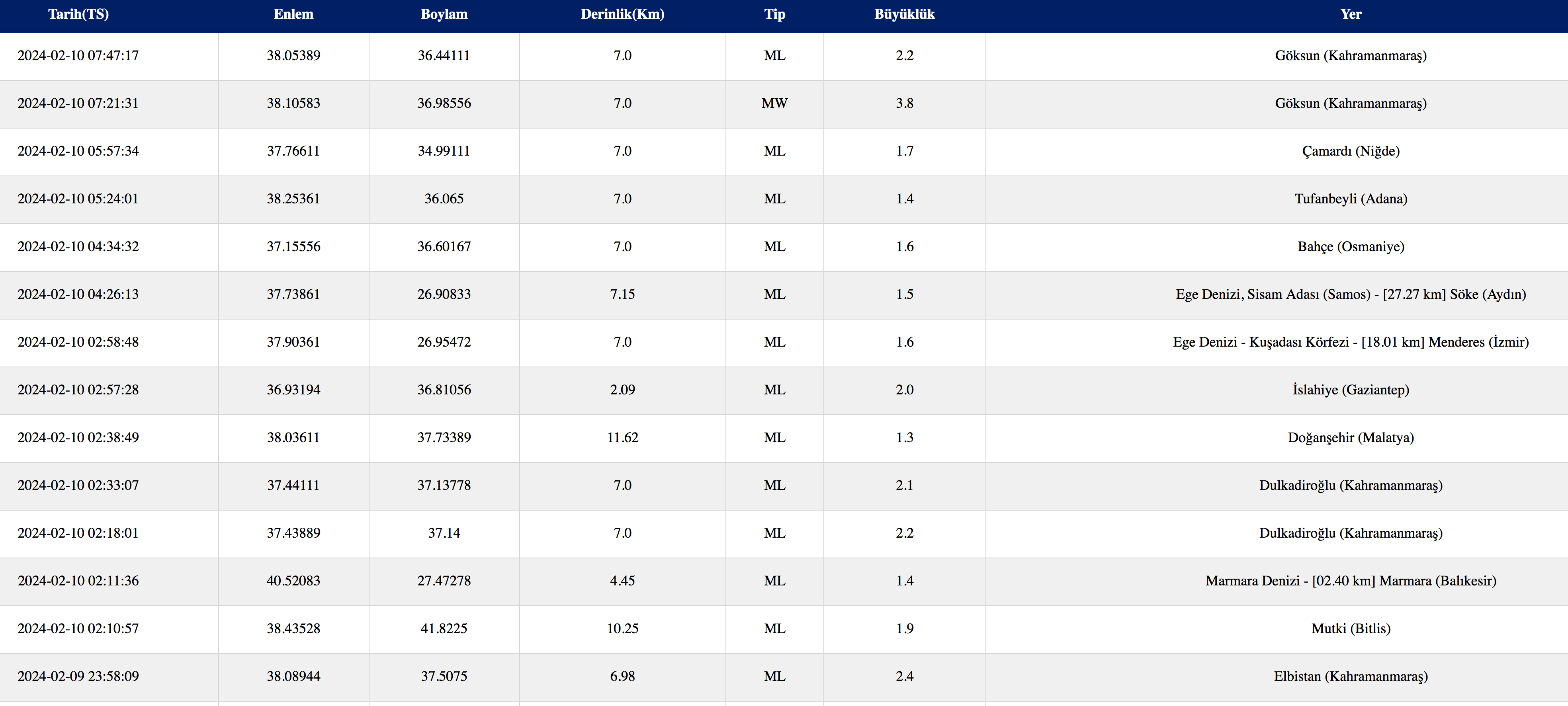Screen dimensions: 1568x706
Task: Click magnitude value 1.9
Action: pyautogui.click(x=905, y=629)
